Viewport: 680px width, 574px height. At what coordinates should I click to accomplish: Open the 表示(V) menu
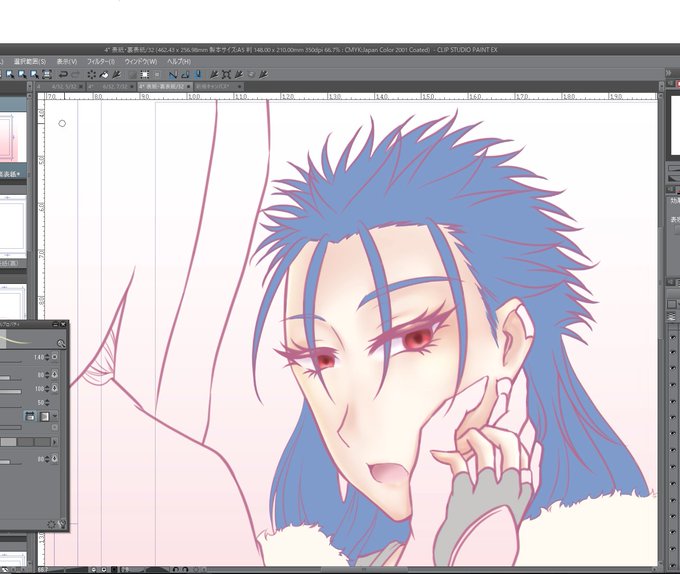coord(67,62)
